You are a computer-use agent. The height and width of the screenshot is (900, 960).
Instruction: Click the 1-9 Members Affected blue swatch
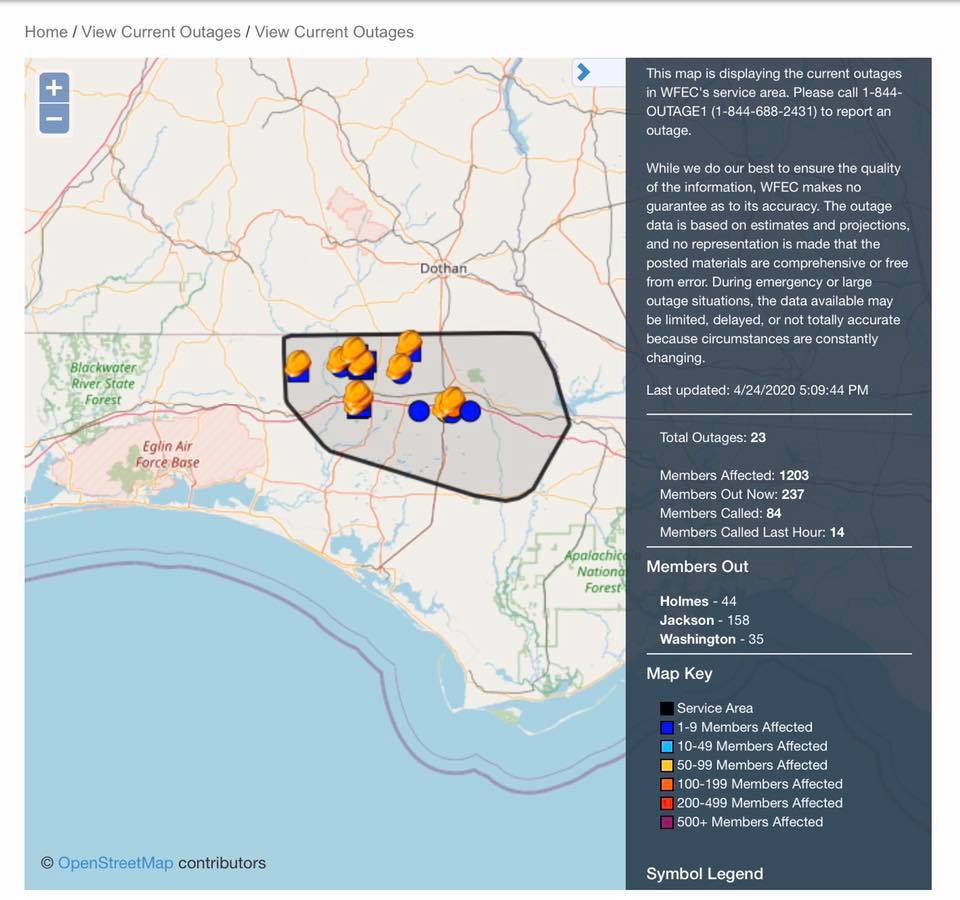pyautogui.click(x=667, y=727)
